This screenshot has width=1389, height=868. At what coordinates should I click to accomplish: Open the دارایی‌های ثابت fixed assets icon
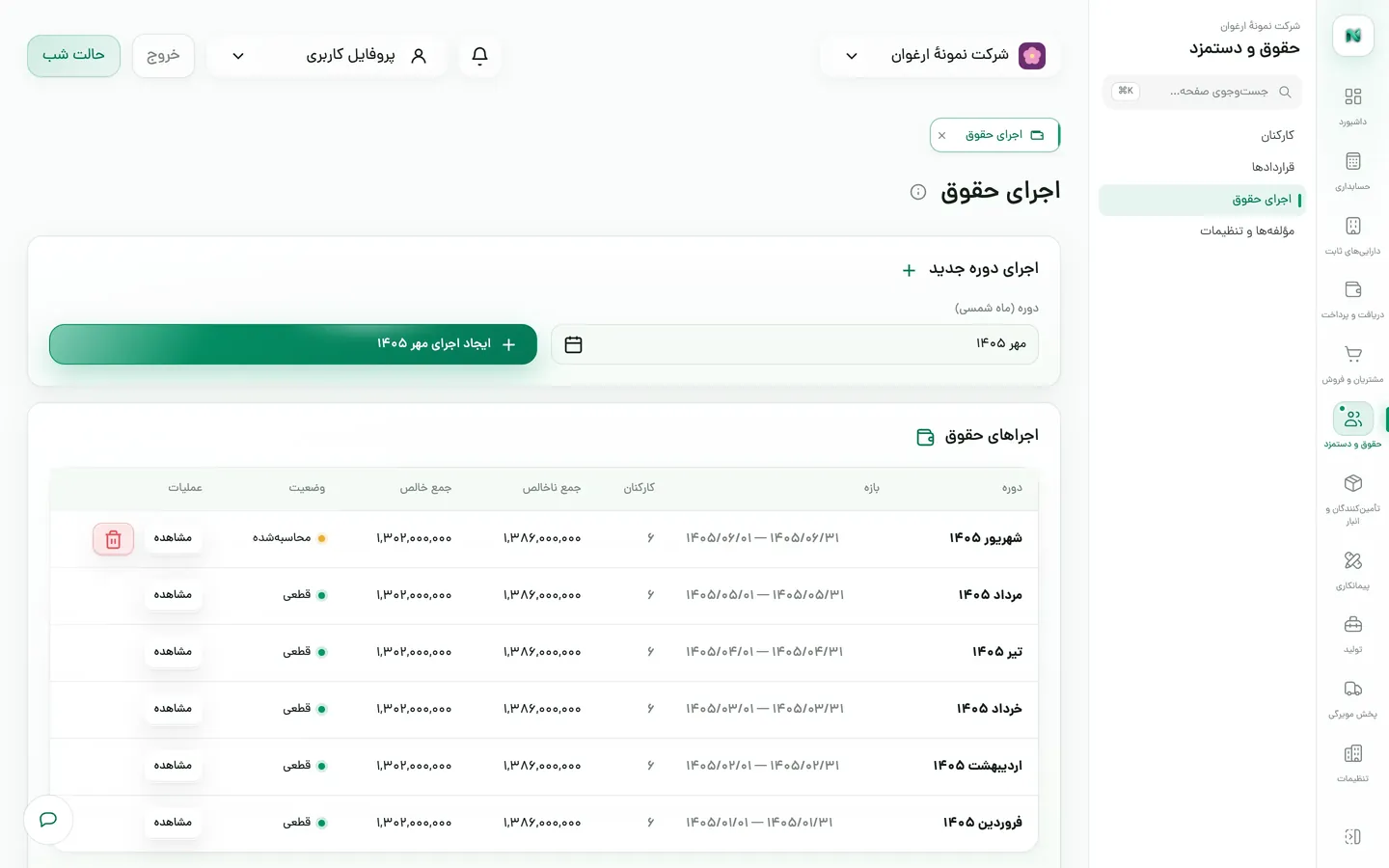1352,226
